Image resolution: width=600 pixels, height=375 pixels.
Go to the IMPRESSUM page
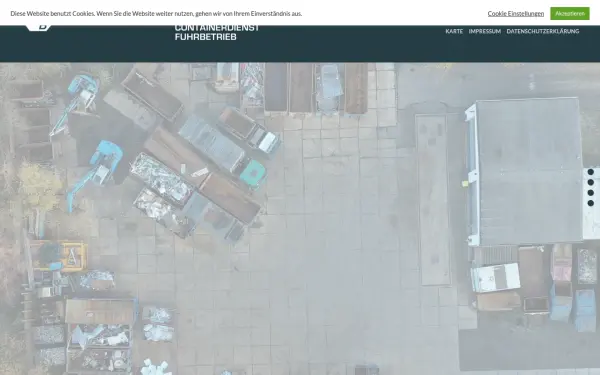[485, 31]
